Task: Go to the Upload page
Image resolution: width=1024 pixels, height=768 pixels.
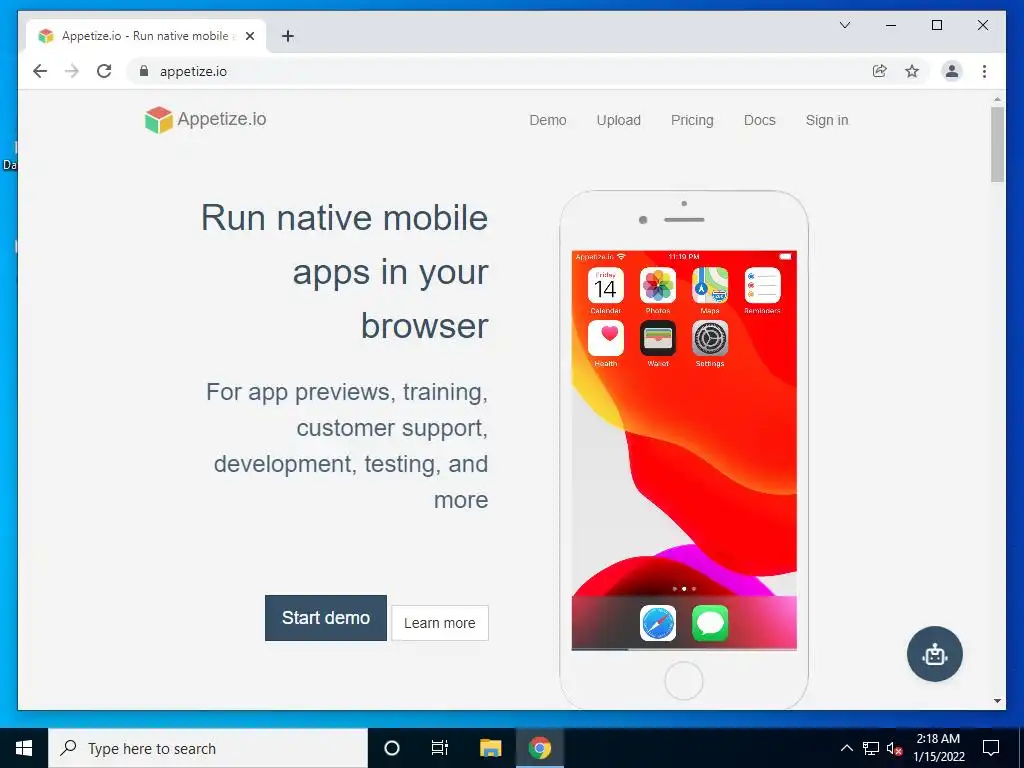Action: (618, 120)
